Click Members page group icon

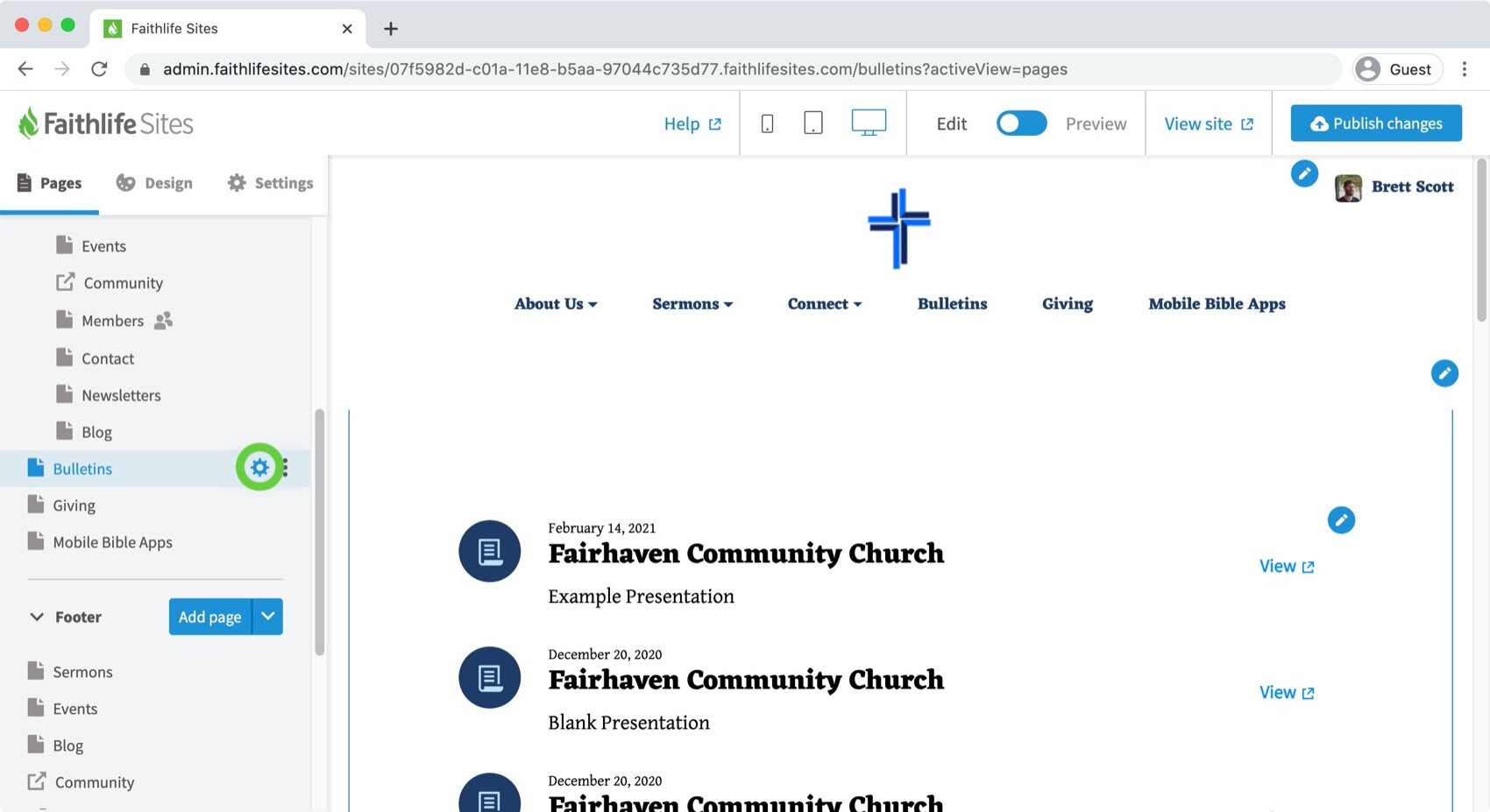163,321
